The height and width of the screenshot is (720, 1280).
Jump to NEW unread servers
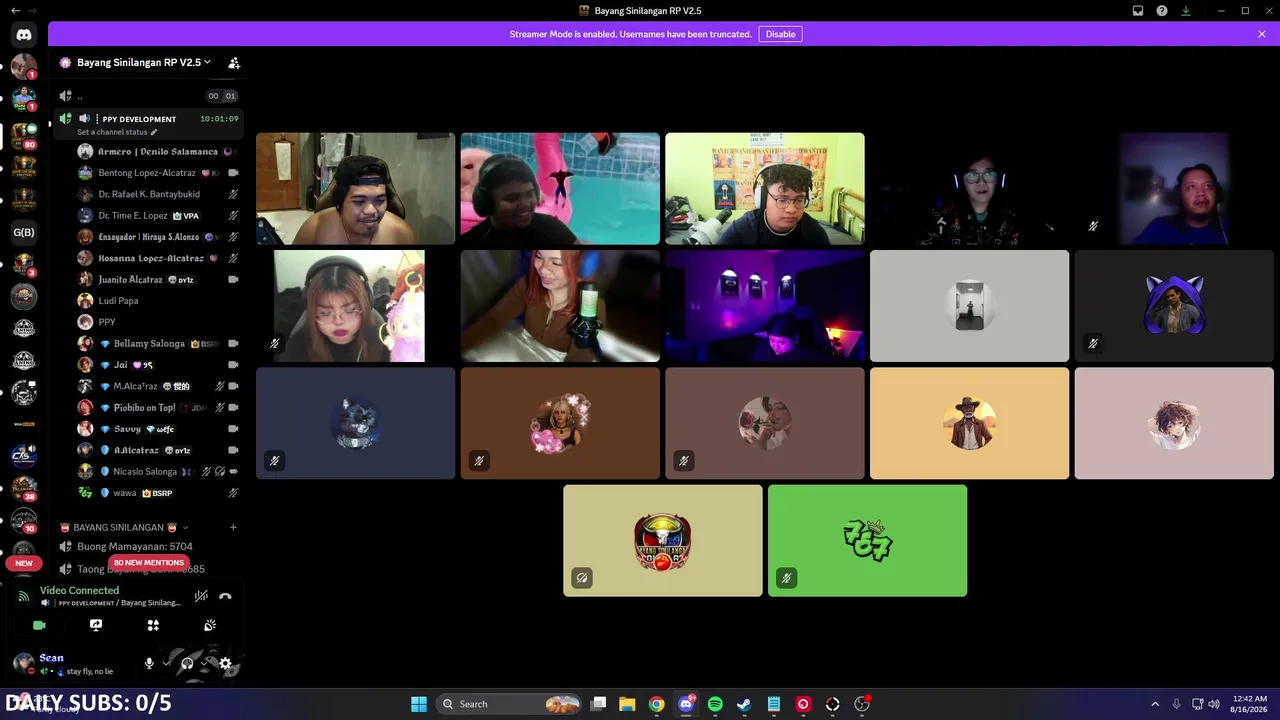tap(24, 563)
